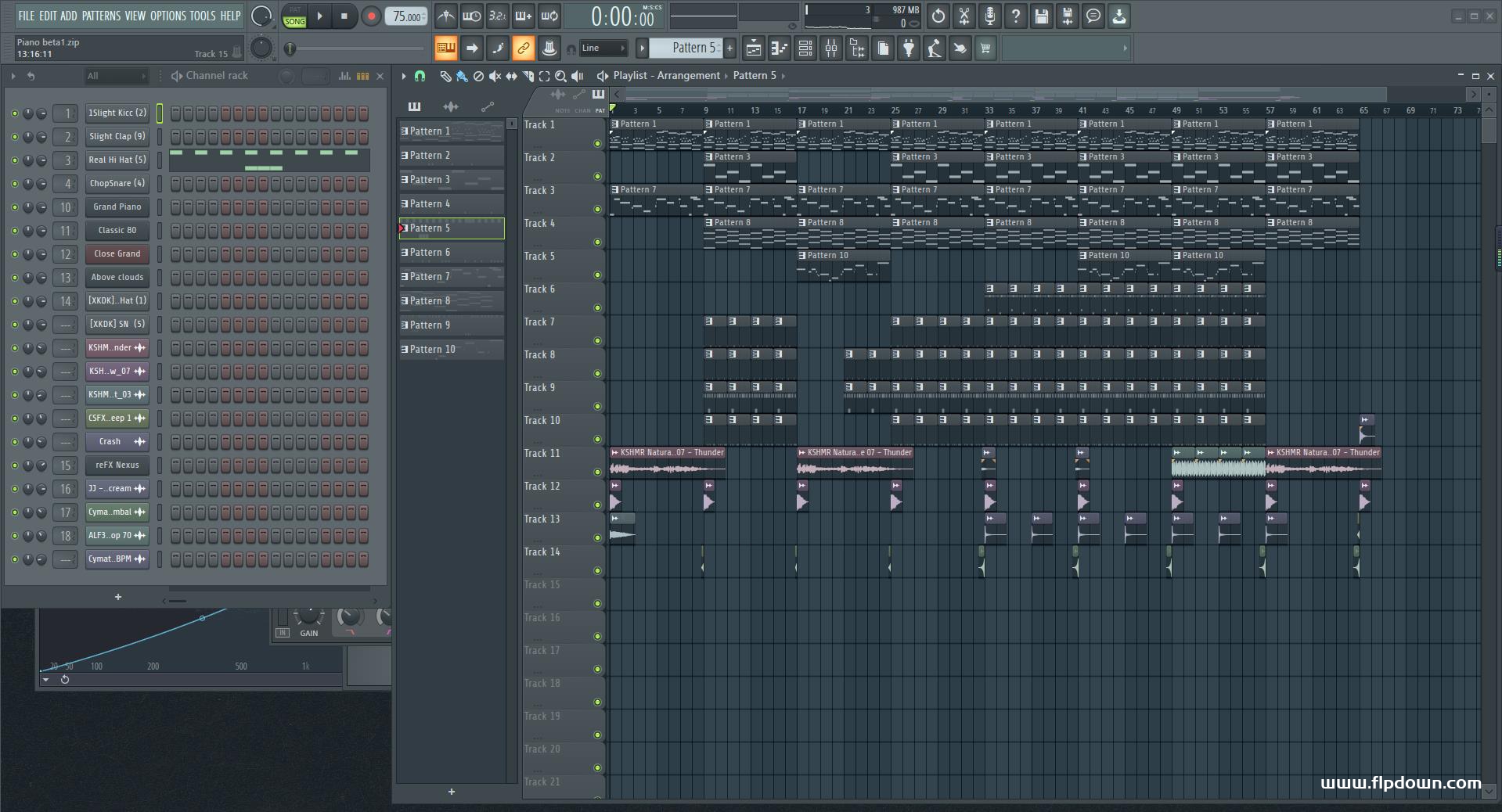Open the EDIT menu
This screenshot has height=812, width=1502.
48,16
